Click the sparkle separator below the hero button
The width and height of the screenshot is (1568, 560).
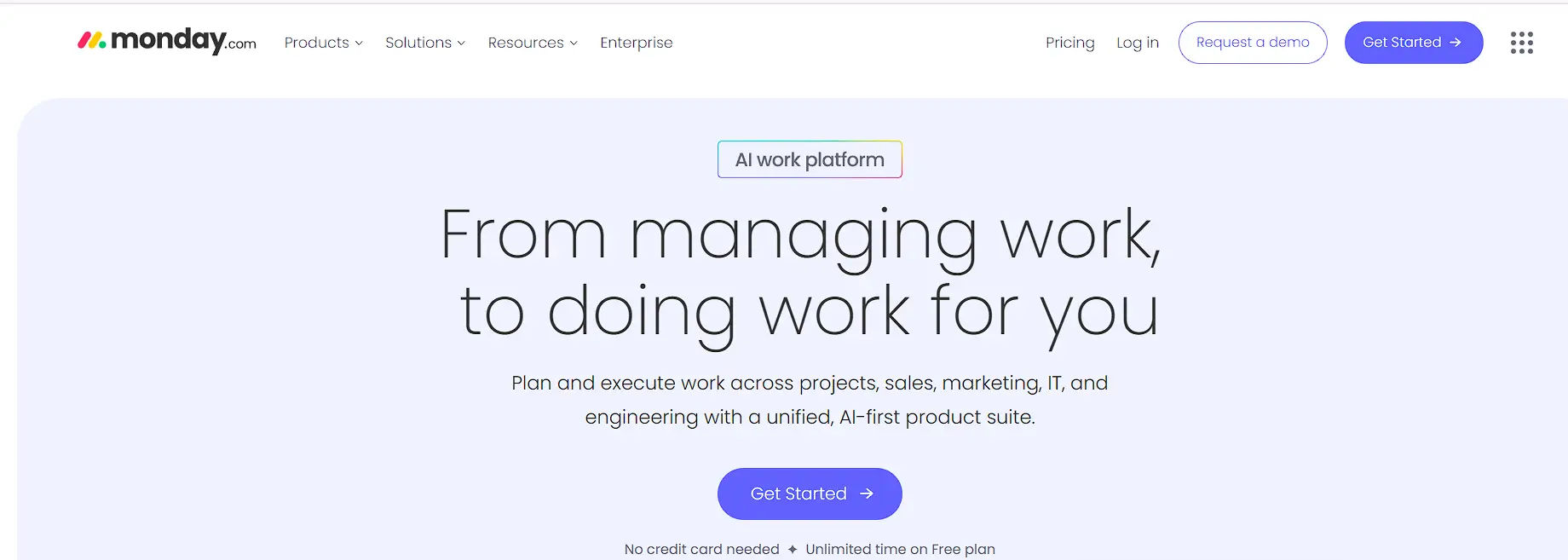(x=793, y=550)
